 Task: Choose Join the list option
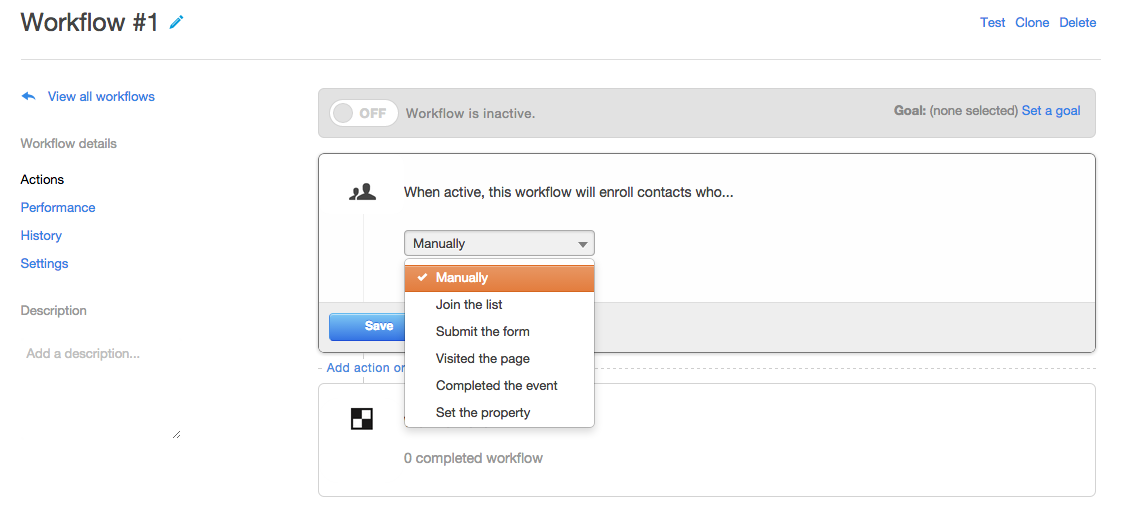tap(500, 304)
